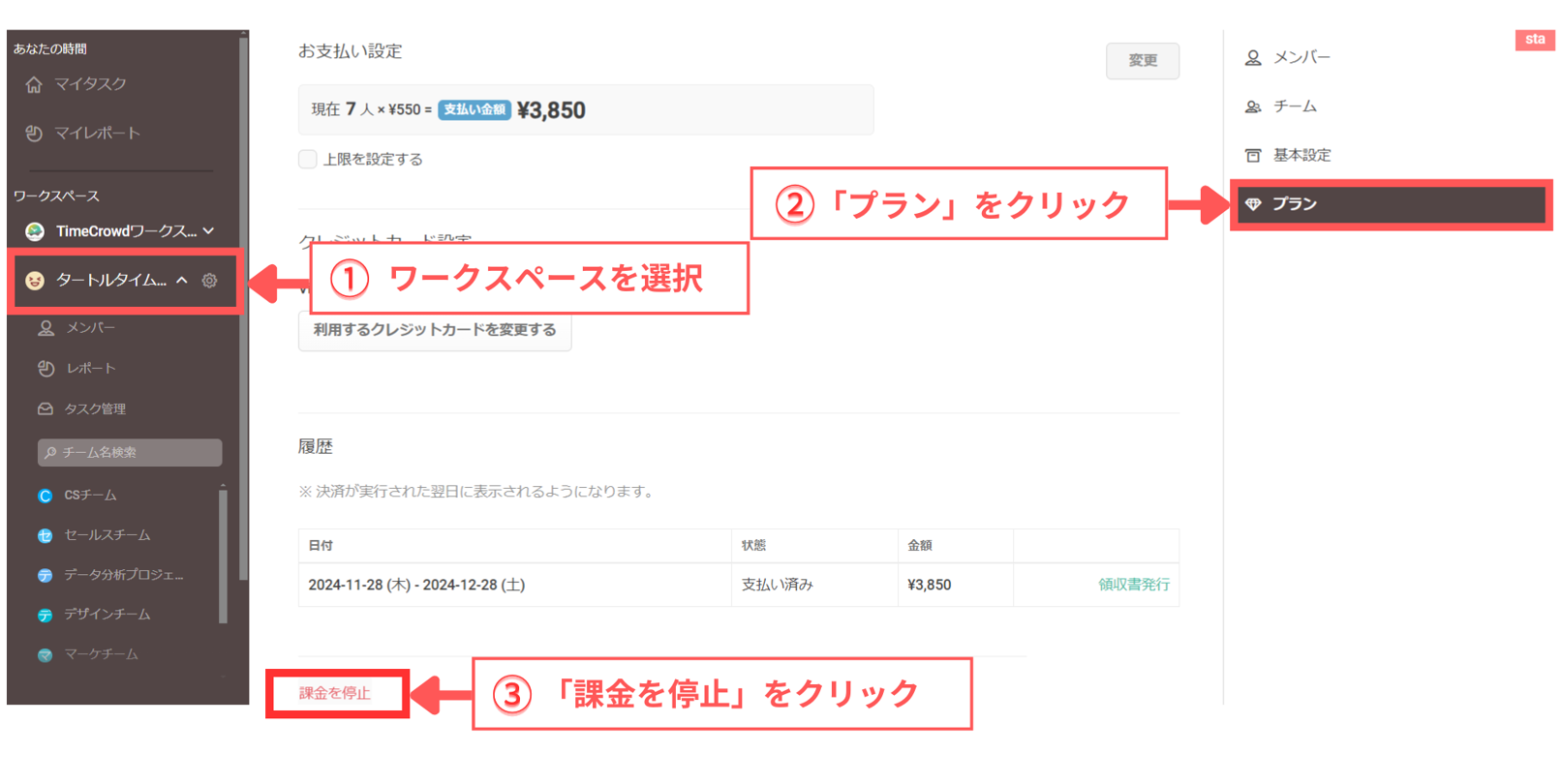Click group icon in right menu チーム
1561x784 pixels.
1253,106
